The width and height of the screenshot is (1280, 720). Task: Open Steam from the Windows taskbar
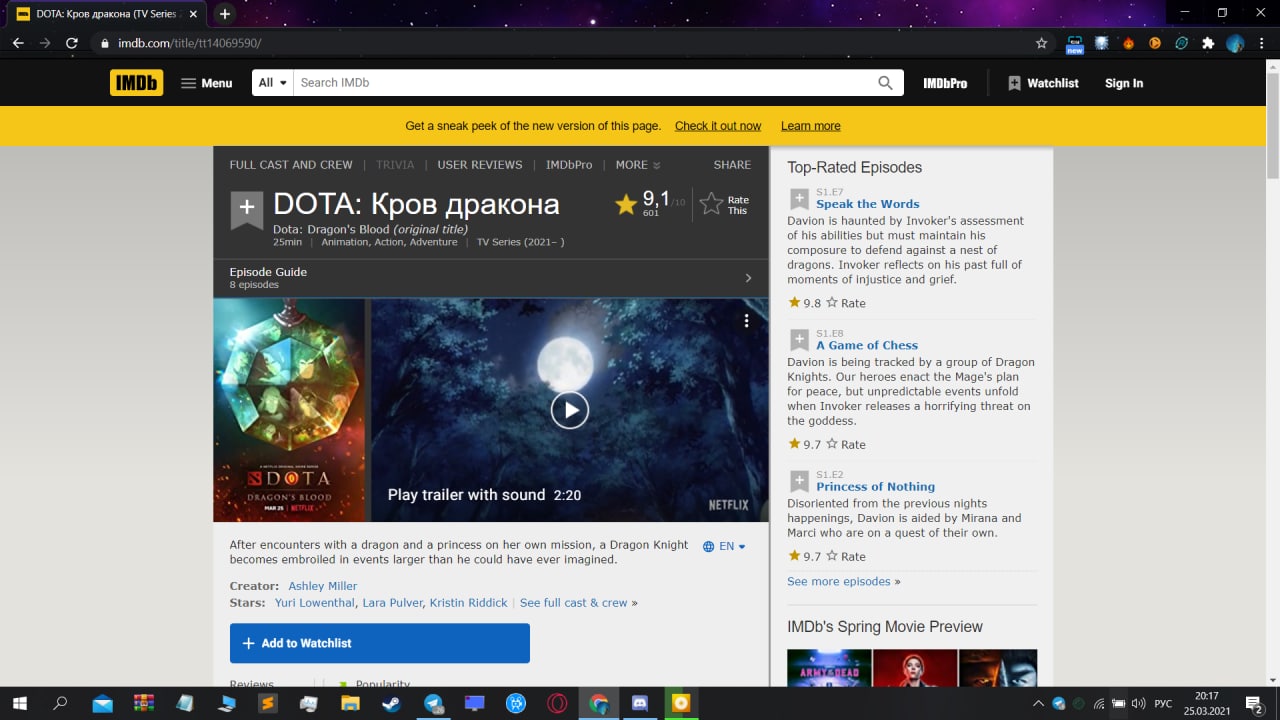pos(390,704)
